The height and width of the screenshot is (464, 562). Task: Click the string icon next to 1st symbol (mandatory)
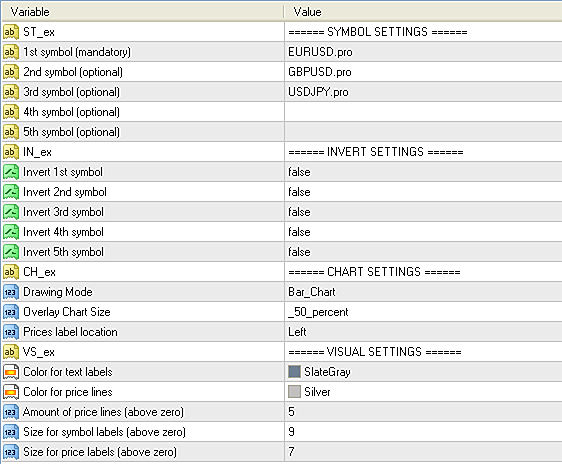coord(11,52)
